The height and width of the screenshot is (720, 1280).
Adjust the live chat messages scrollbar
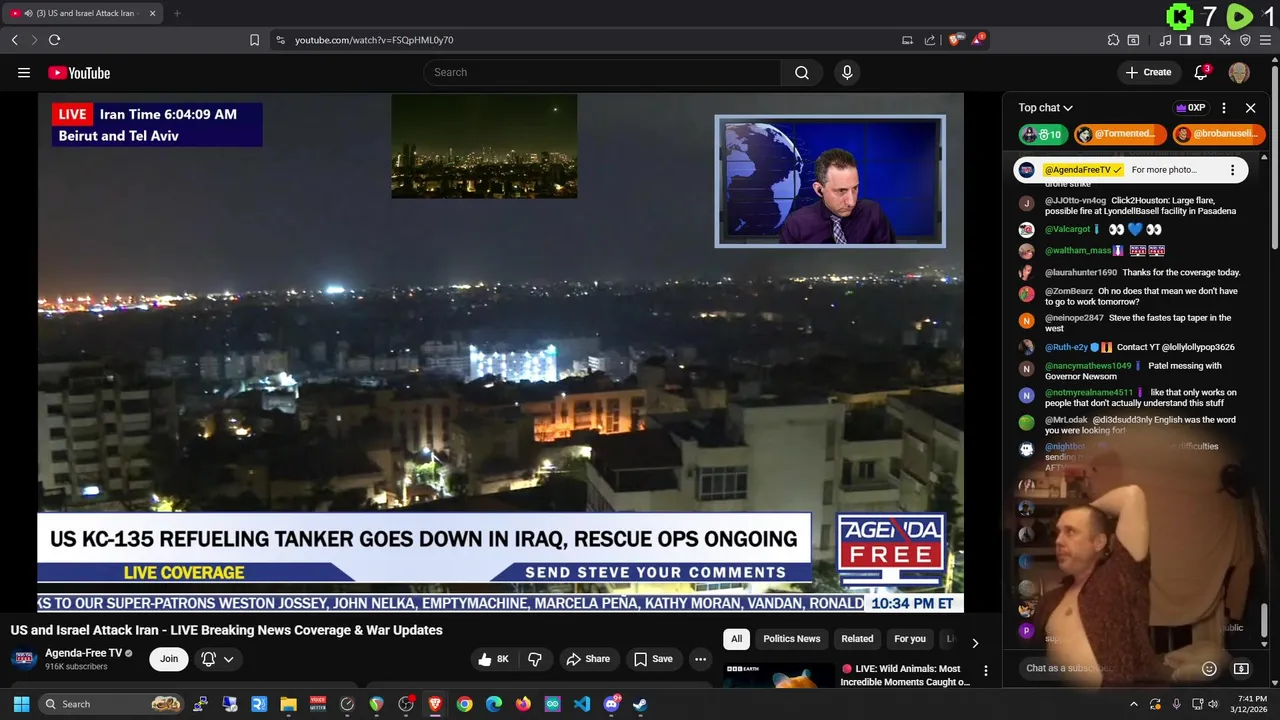1264,620
